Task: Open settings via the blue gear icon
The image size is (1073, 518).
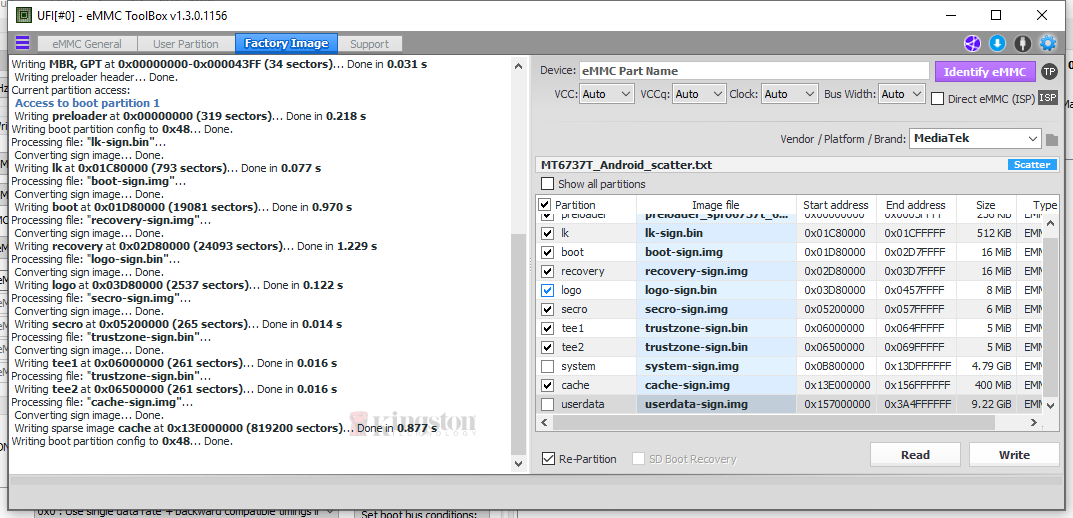Action: click(1048, 44)
